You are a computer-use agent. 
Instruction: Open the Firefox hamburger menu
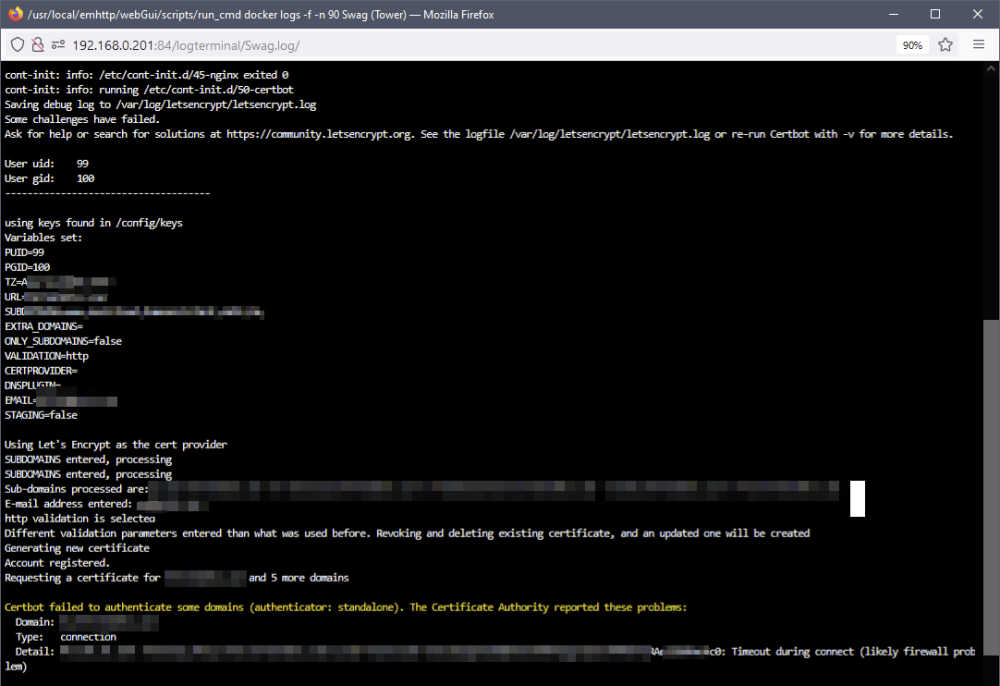click(x=978, y=45)
